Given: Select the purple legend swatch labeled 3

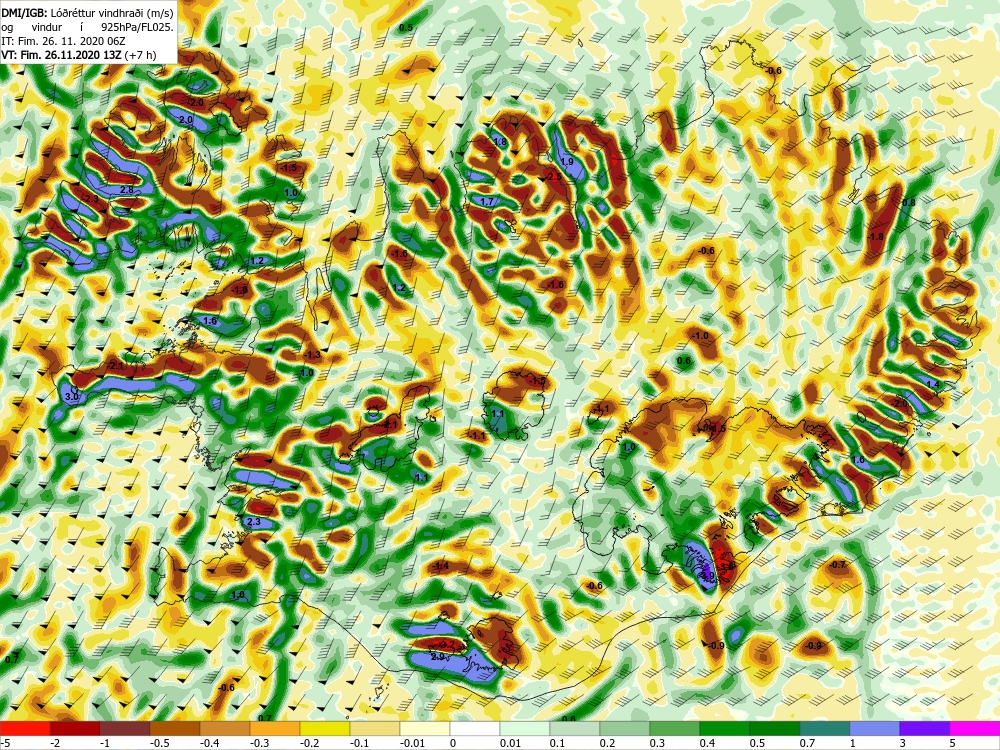Looking at the screenshot, I should pyautogui.click(x=925, y=728).
